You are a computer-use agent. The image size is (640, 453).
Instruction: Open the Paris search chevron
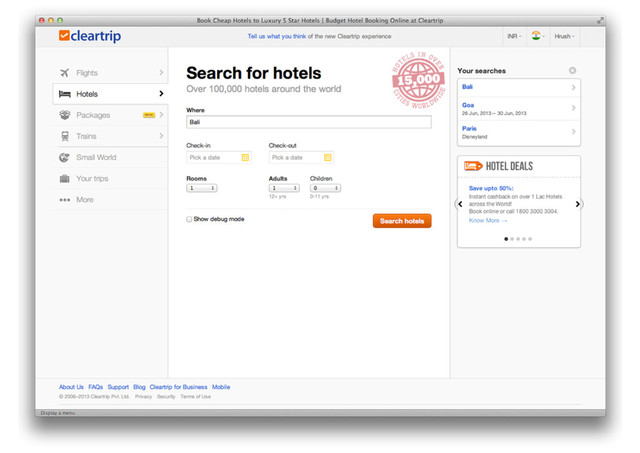[573, 132]
